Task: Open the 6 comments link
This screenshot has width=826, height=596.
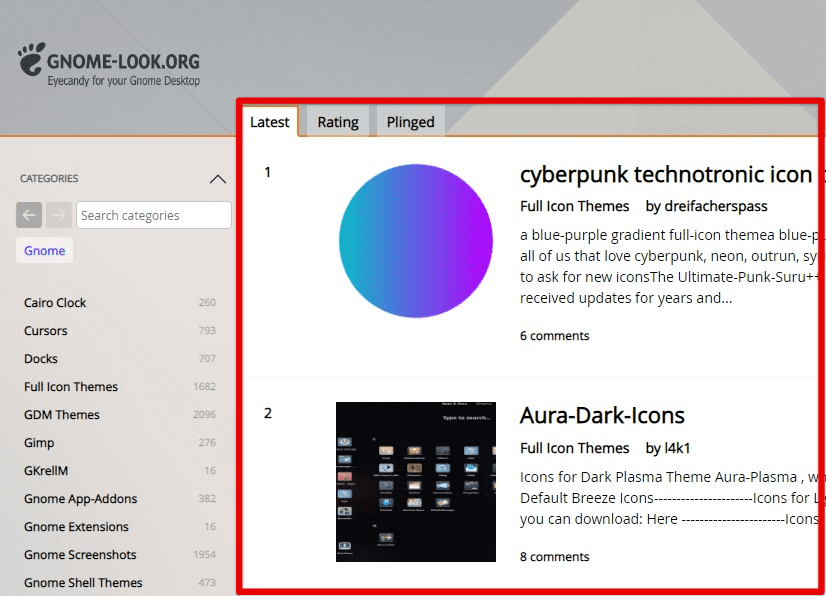Action: 554,336
